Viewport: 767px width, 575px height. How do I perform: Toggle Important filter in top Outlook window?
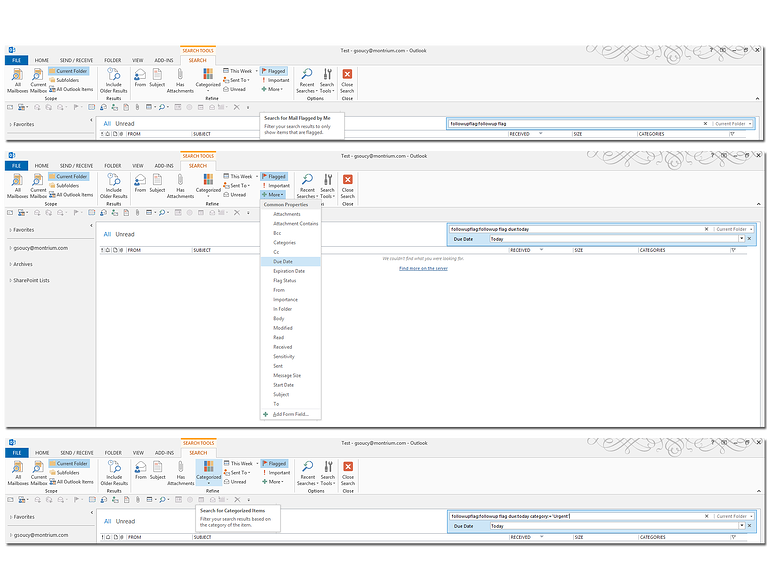(x=276, y=80)
